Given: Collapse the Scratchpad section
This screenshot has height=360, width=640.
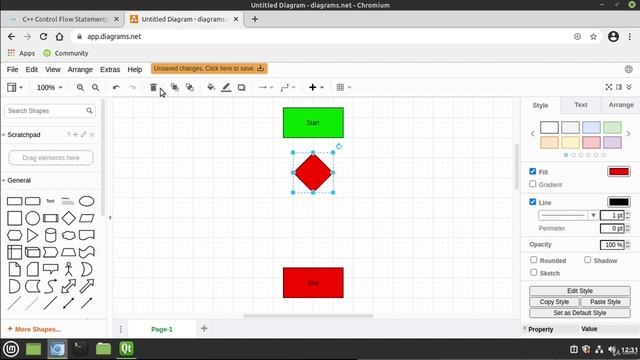Looking at the screenshot, I should 24,135.
